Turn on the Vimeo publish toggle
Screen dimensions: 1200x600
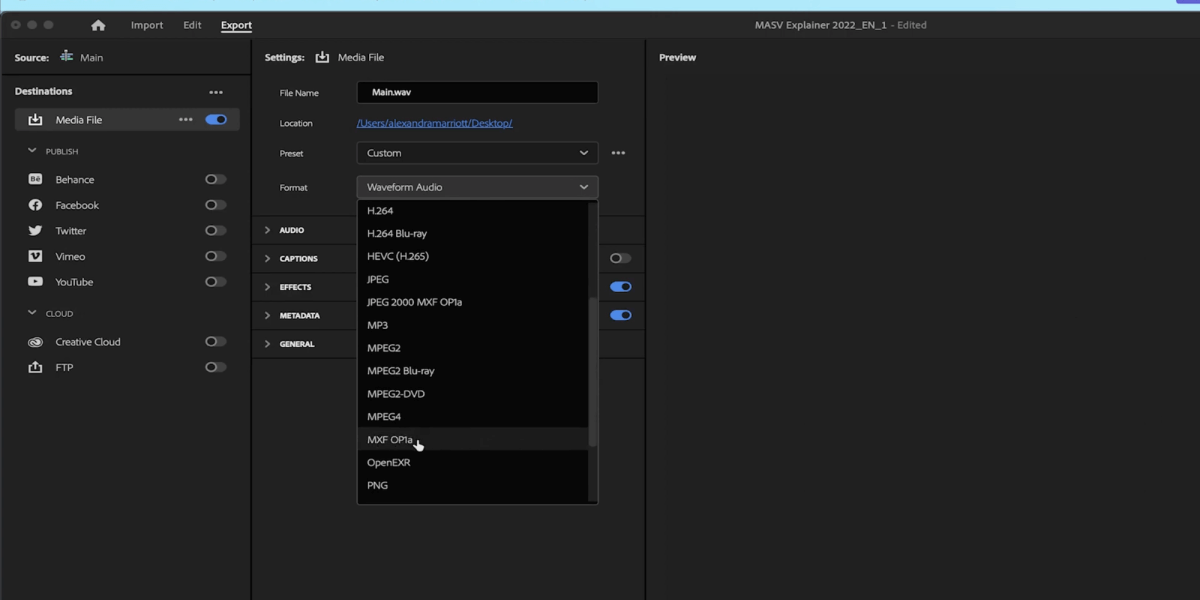click(216, 256)
